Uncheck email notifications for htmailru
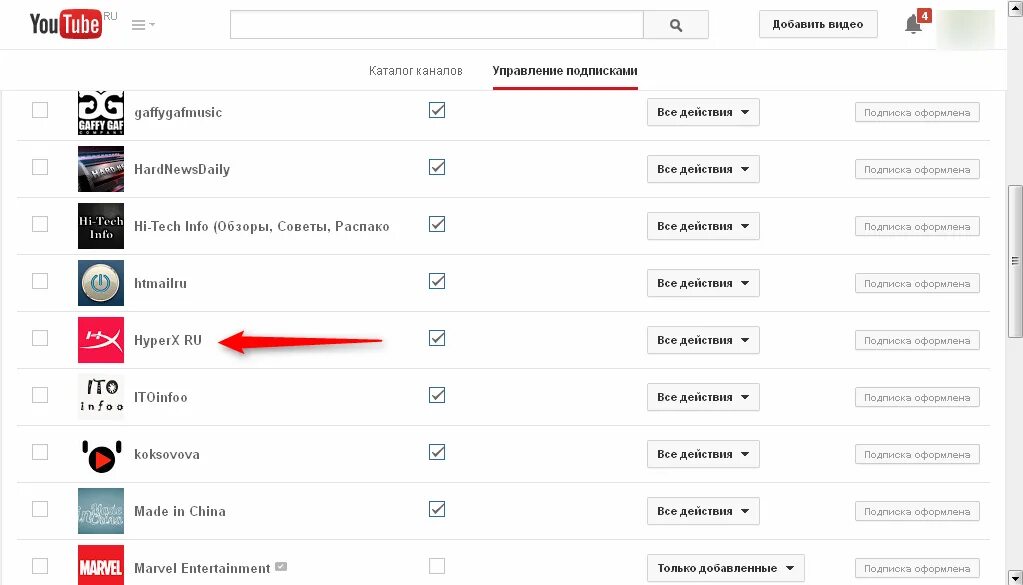This screenshot has height=585, width=1023. tap(437, 281)
